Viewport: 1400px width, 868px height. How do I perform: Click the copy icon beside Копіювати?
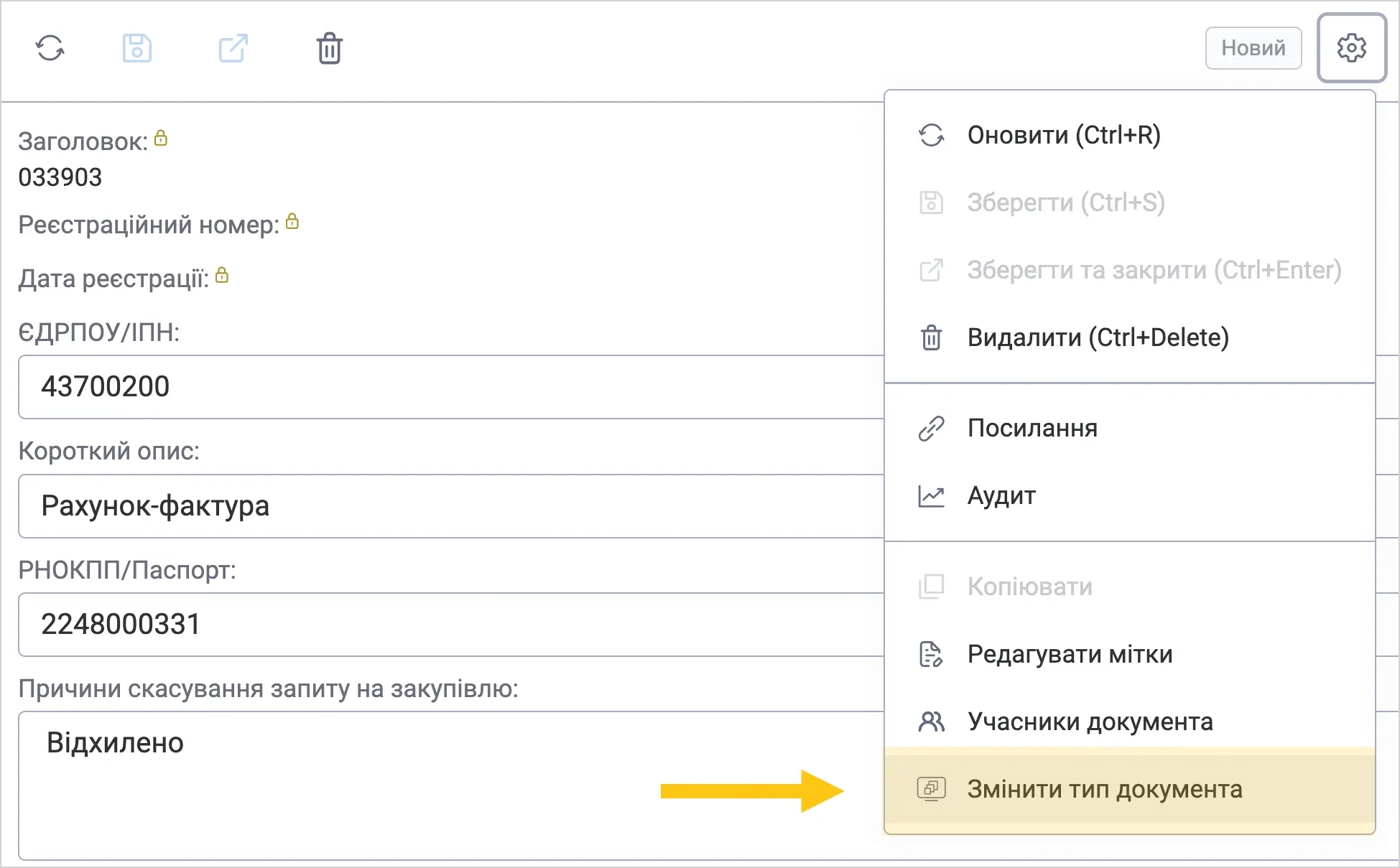(x=932, y=587)
